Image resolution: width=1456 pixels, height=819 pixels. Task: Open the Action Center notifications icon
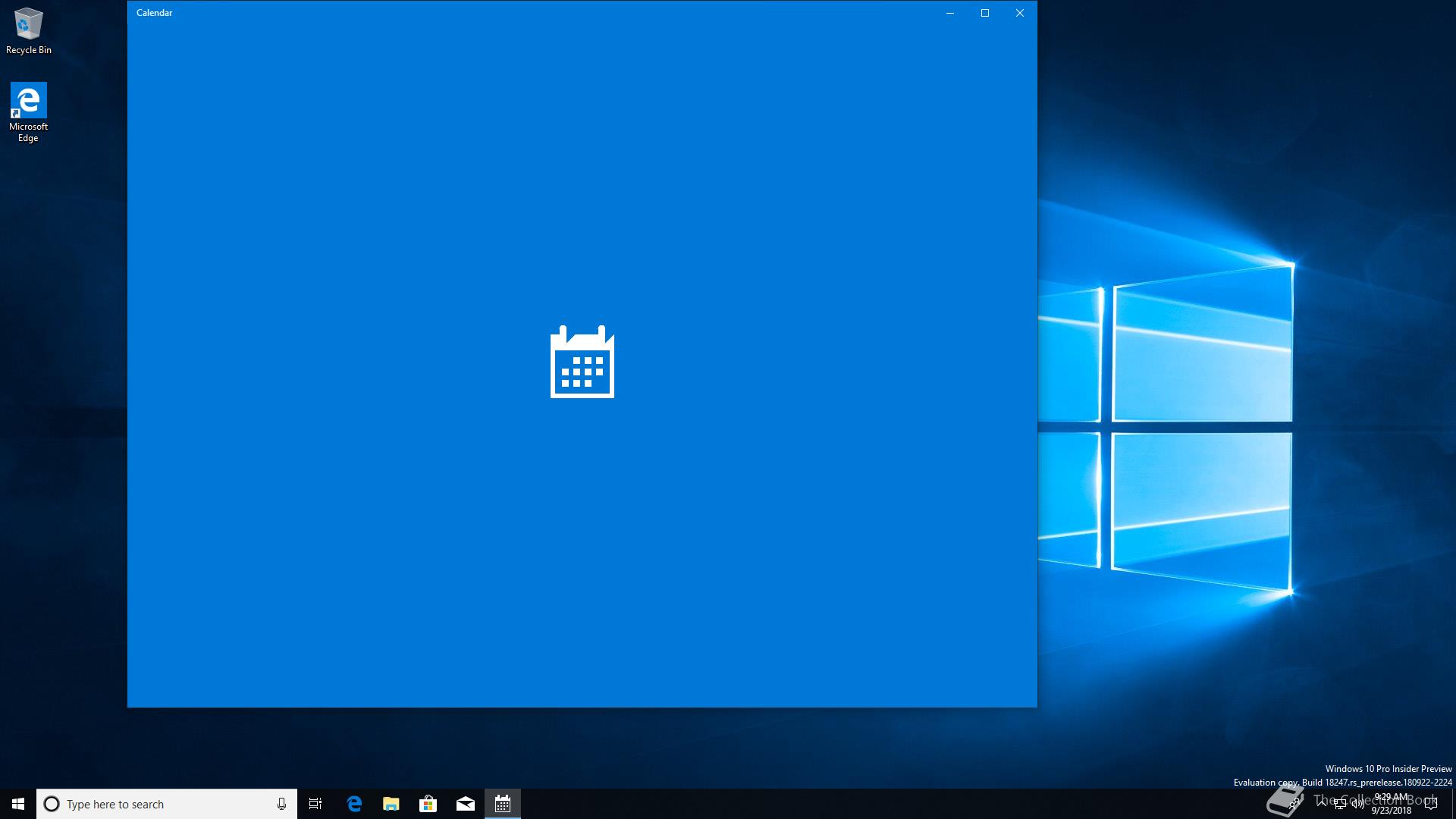click(x=1431, y=804)
